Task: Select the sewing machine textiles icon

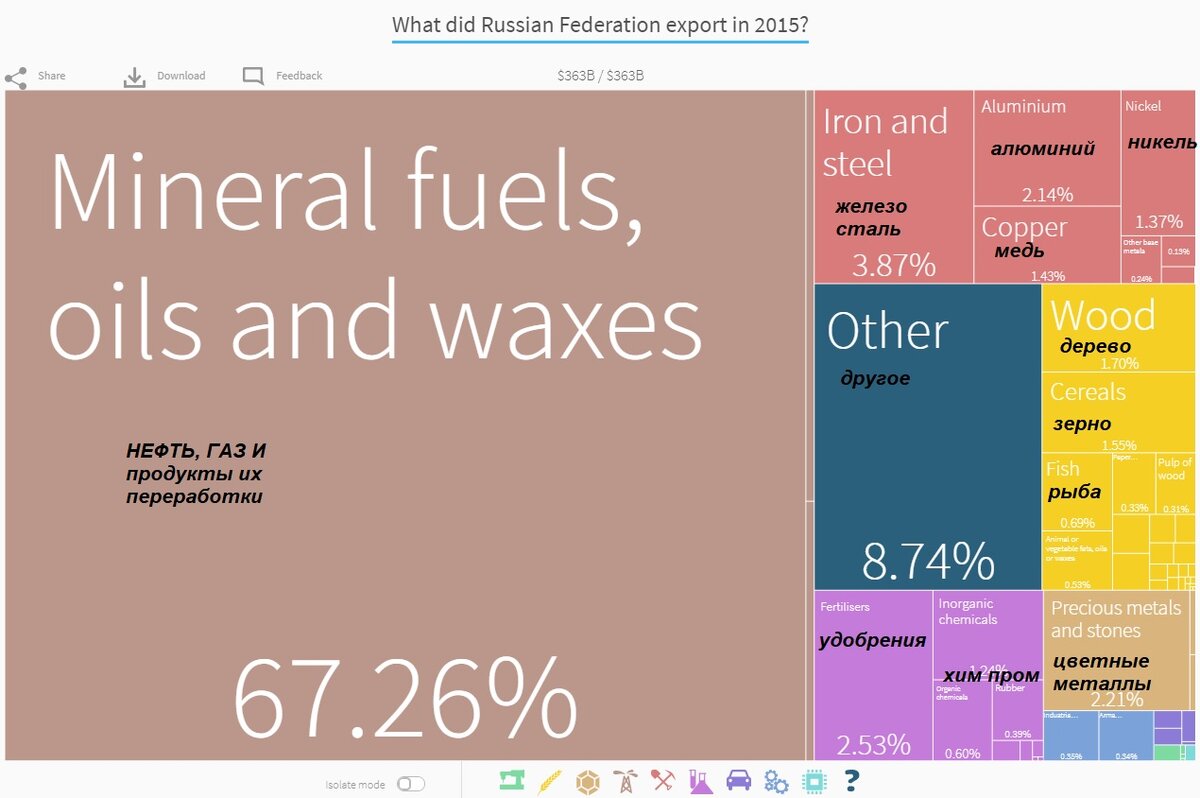Action: 511,782
